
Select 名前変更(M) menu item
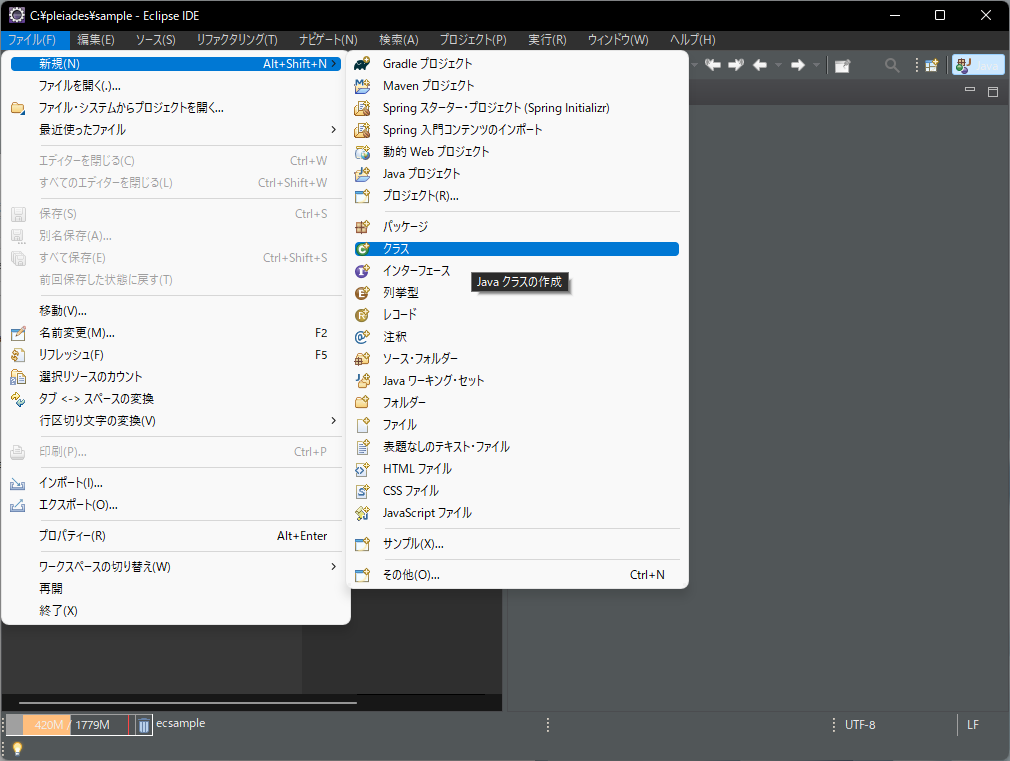pos(175,333)
